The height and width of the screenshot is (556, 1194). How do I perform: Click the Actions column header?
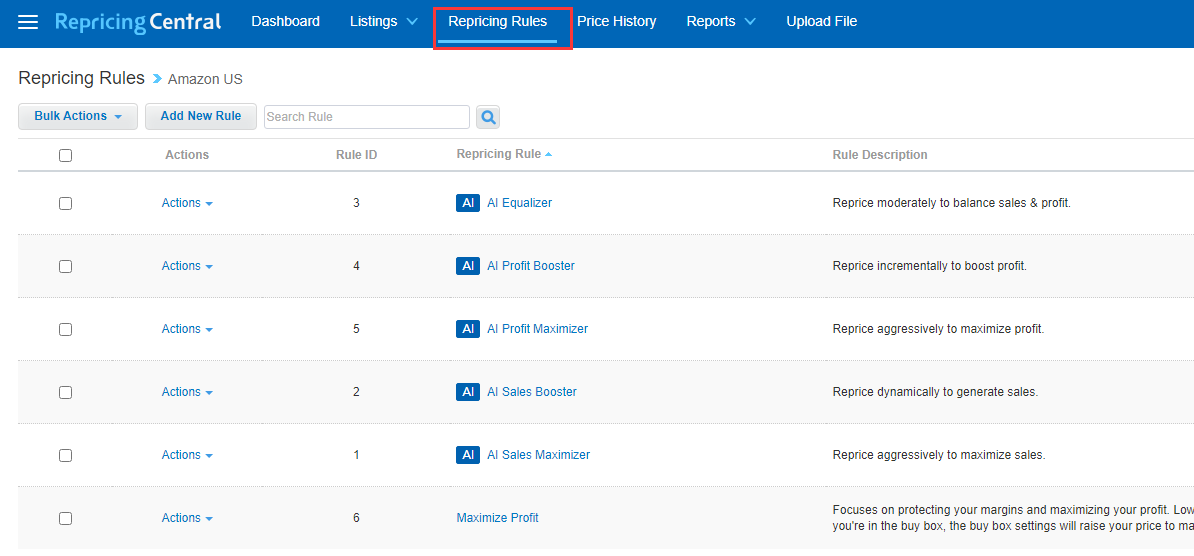187,155
